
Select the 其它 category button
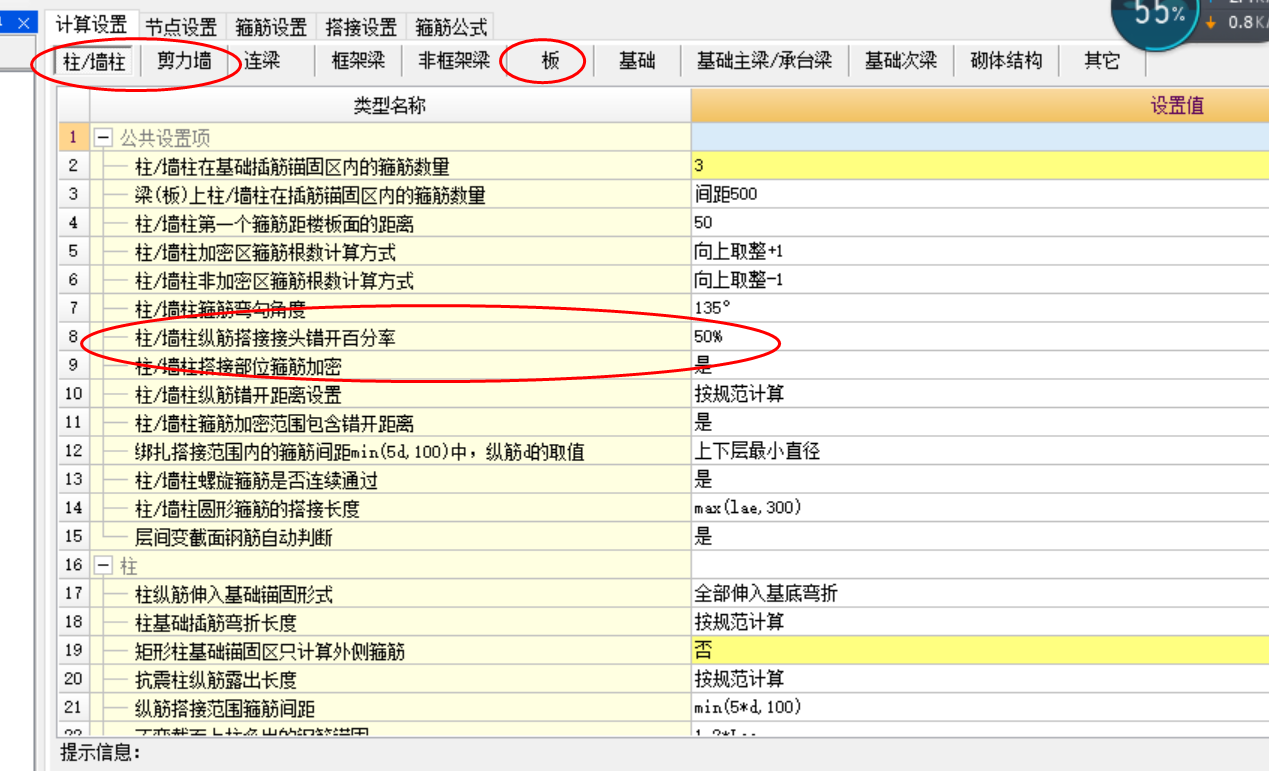[x=1102, y=61]
